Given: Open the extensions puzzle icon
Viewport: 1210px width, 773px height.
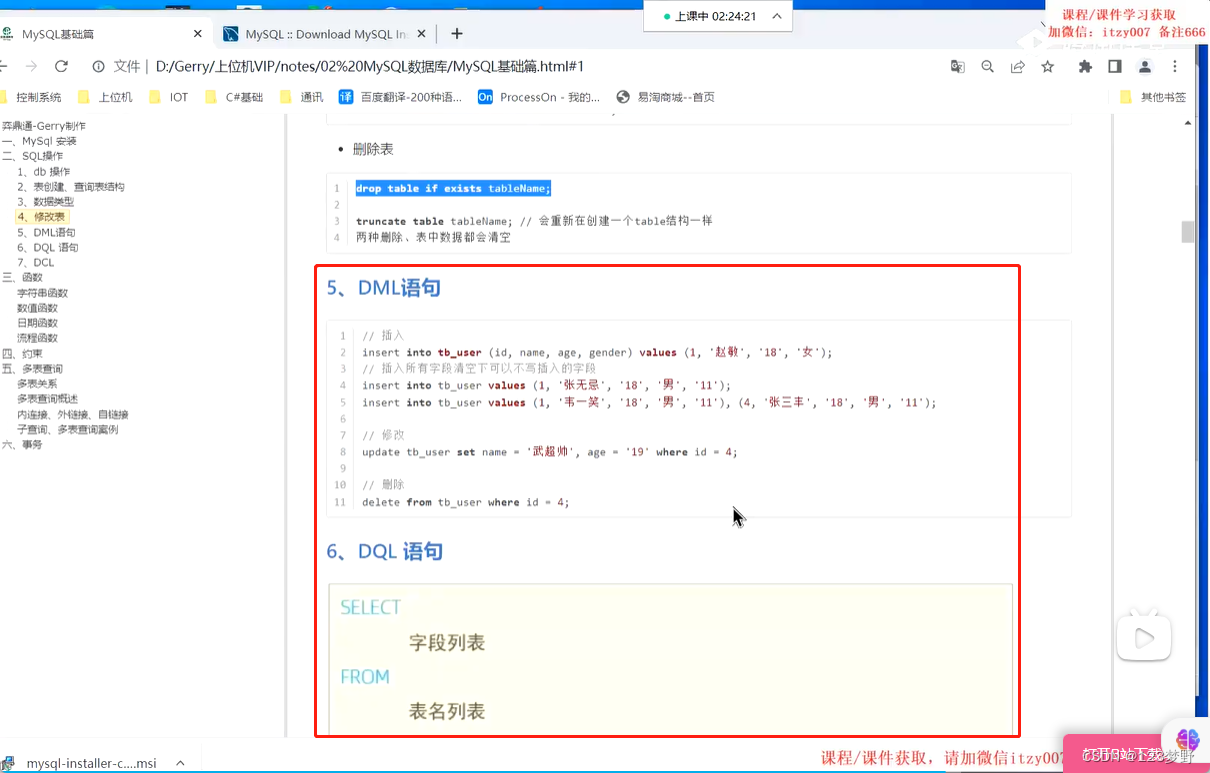Looking at the screenshot, I should [x=1085, y=67].
